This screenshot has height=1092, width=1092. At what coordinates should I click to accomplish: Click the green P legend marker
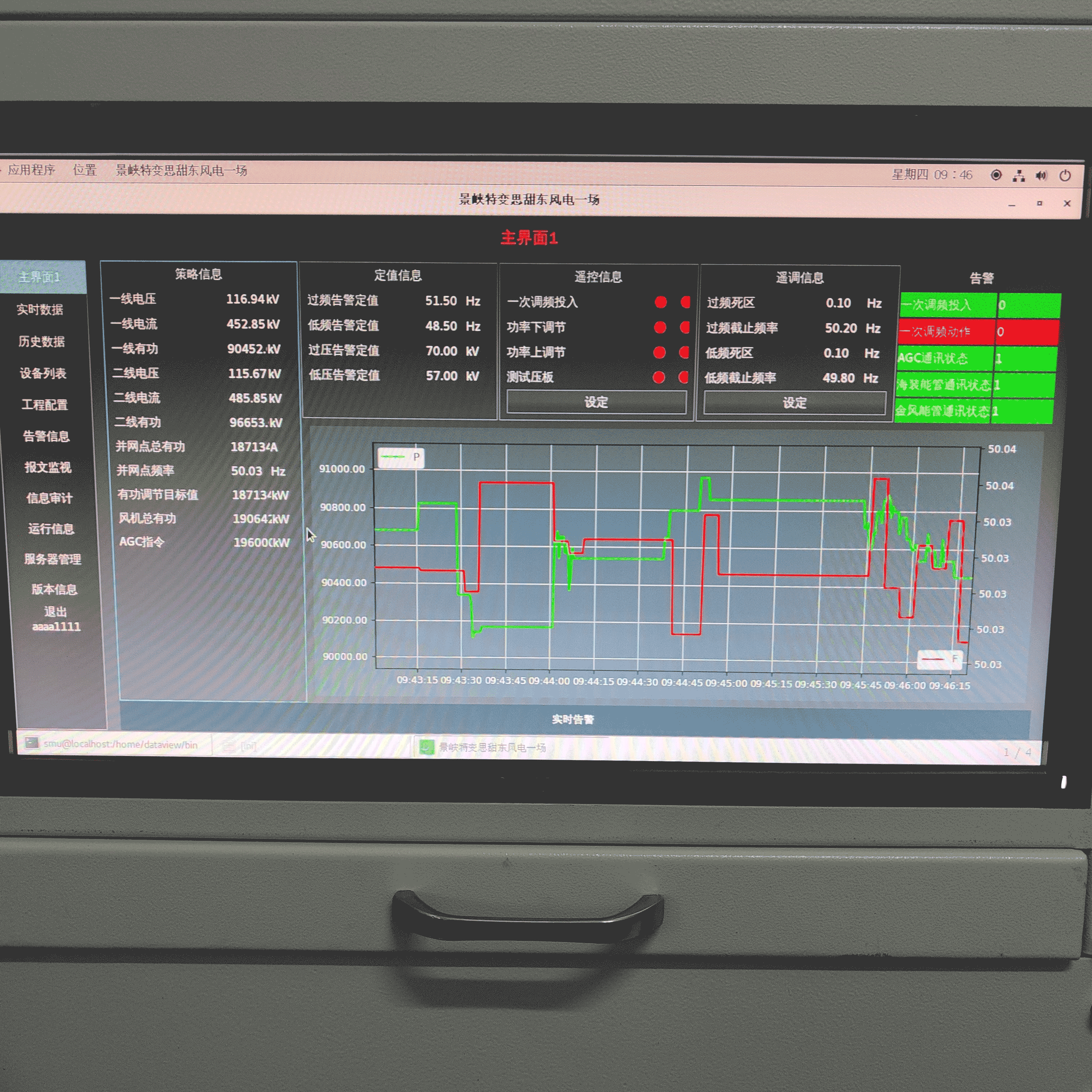click(x=392, y=457)
